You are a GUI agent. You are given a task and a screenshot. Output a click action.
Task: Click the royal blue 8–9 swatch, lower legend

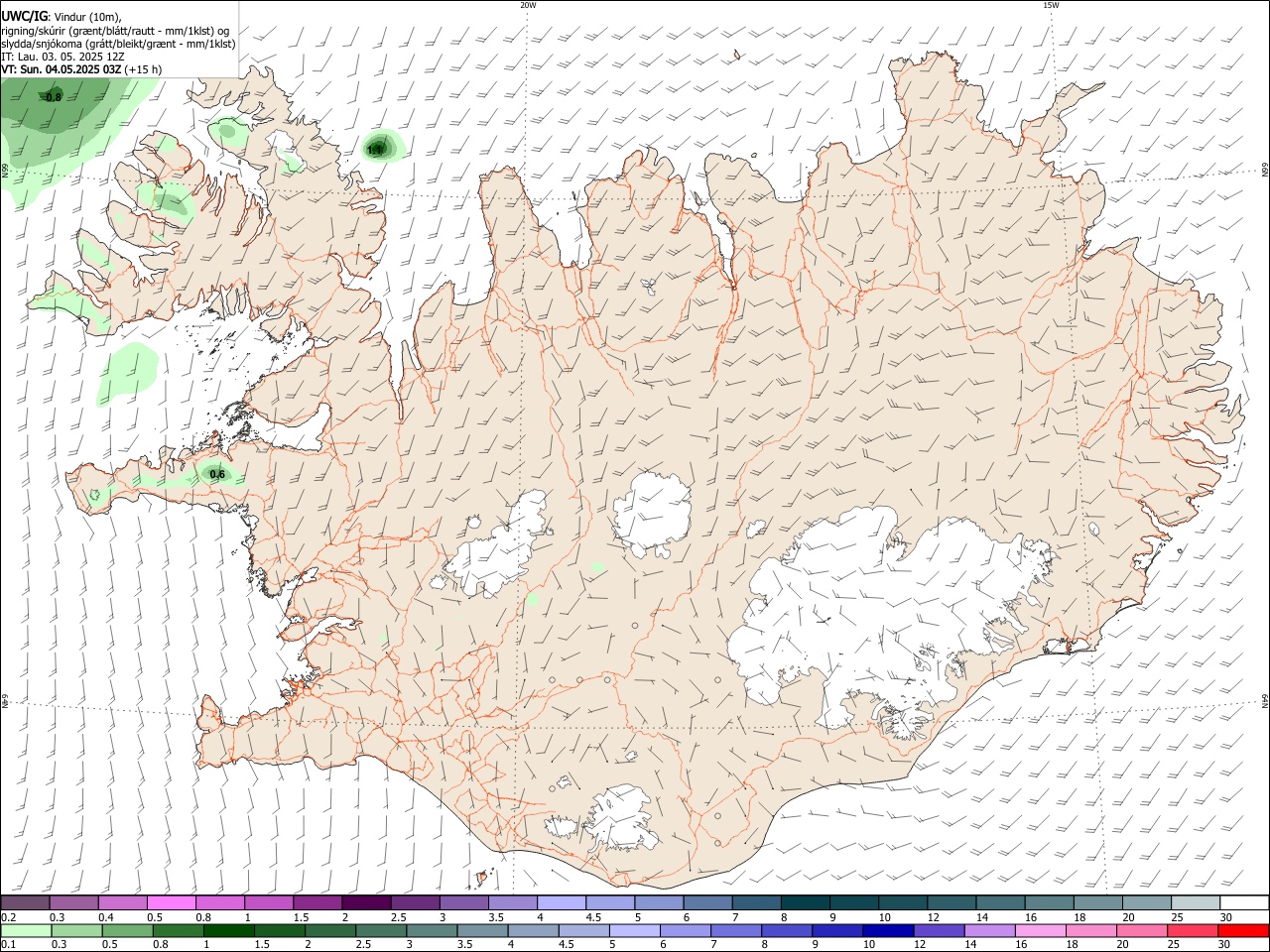click(787, 930)
